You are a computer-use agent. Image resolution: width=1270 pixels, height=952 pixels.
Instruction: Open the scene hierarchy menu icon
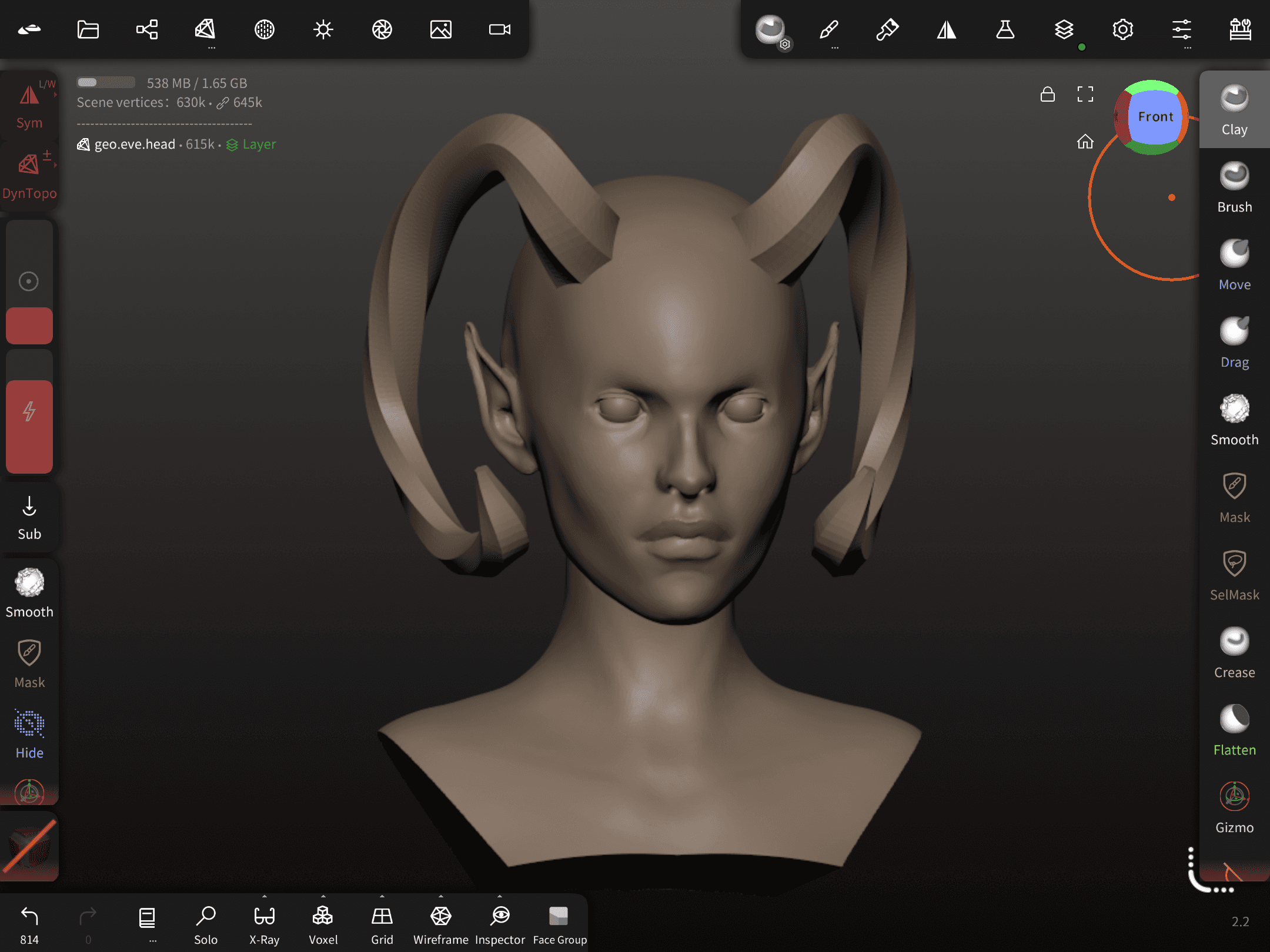tap(147, 29)
